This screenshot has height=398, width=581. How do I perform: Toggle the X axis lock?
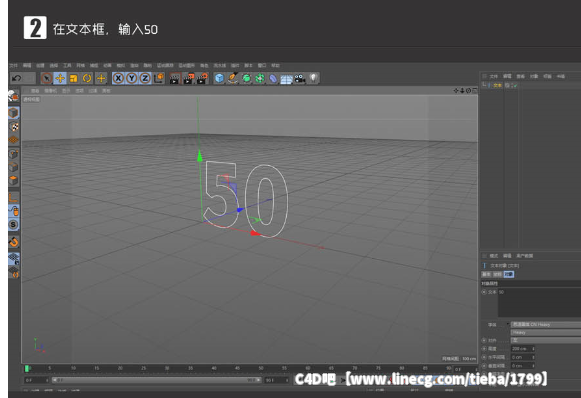tap(118, 78)
